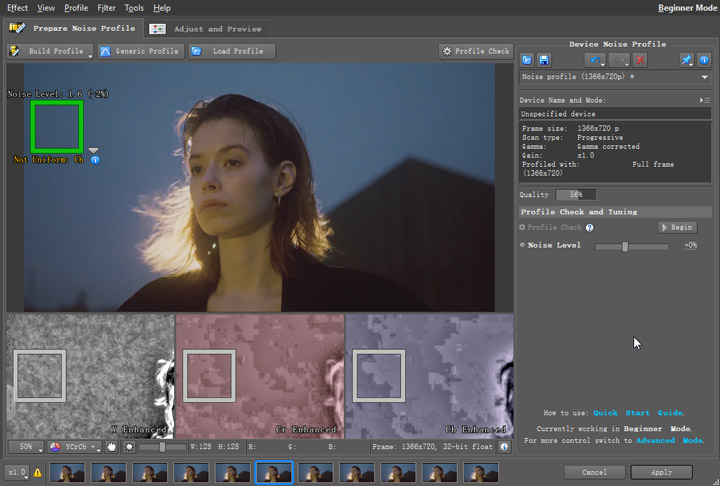Viewport: 720px width, 486px height.
Task: Open the Tools menu
Action: click(x=134, y=8)
